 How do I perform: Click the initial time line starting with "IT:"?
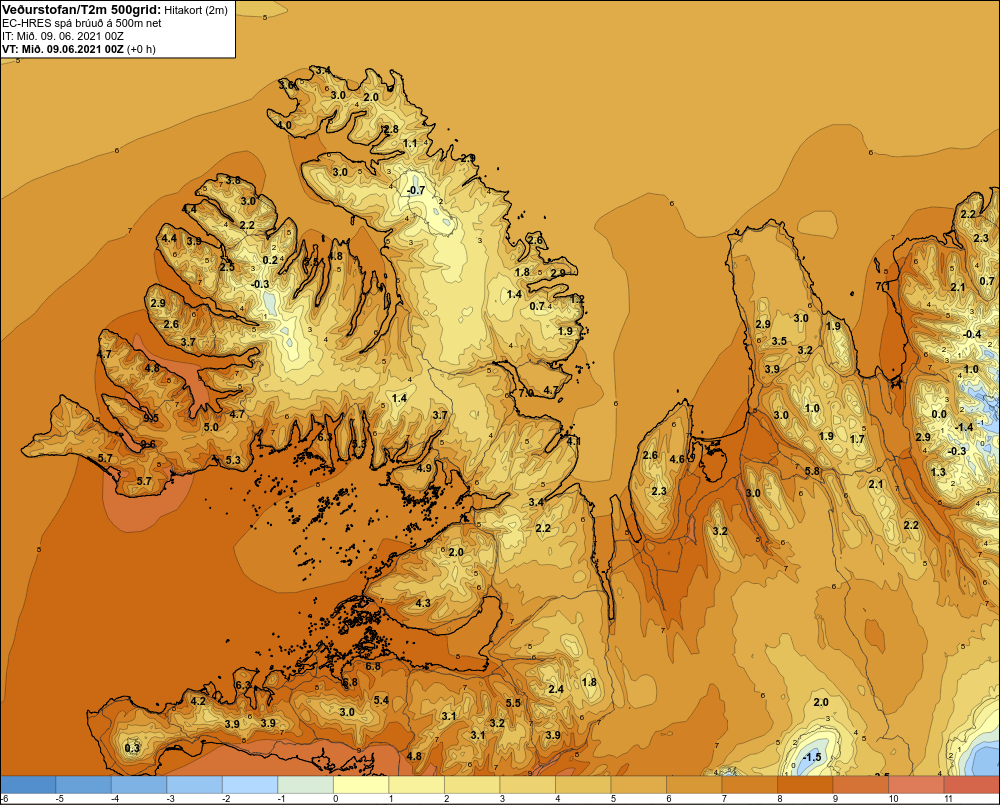62,36
